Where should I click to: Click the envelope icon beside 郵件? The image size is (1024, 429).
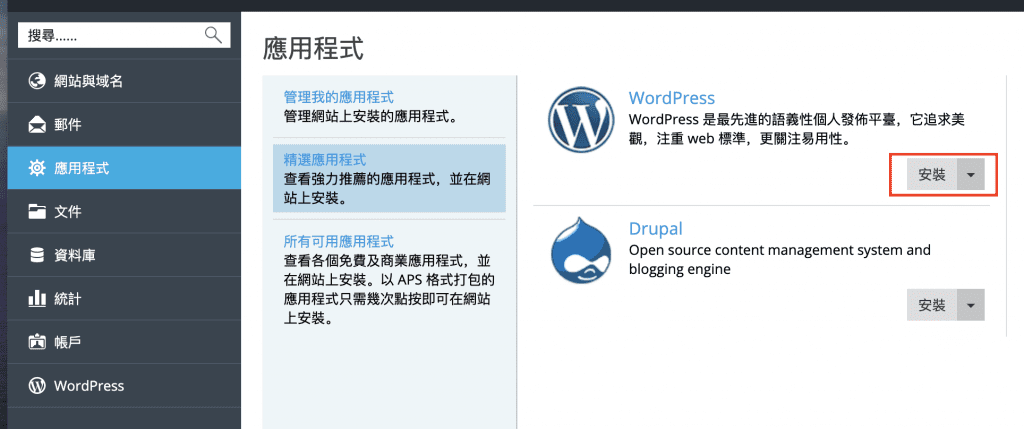point(37,125)
